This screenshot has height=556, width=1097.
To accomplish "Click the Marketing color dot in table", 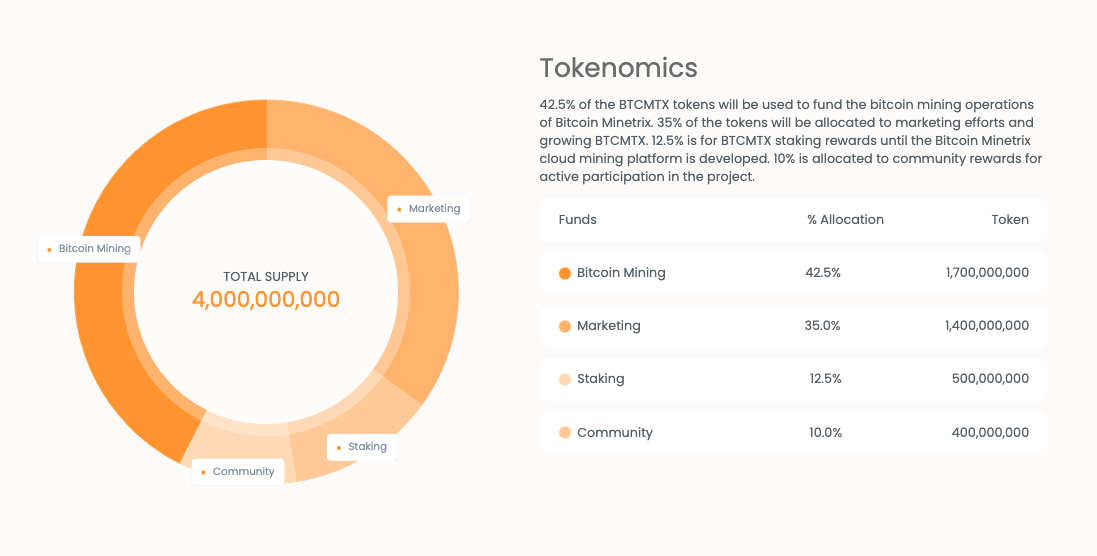I will [x=565, y=326].
